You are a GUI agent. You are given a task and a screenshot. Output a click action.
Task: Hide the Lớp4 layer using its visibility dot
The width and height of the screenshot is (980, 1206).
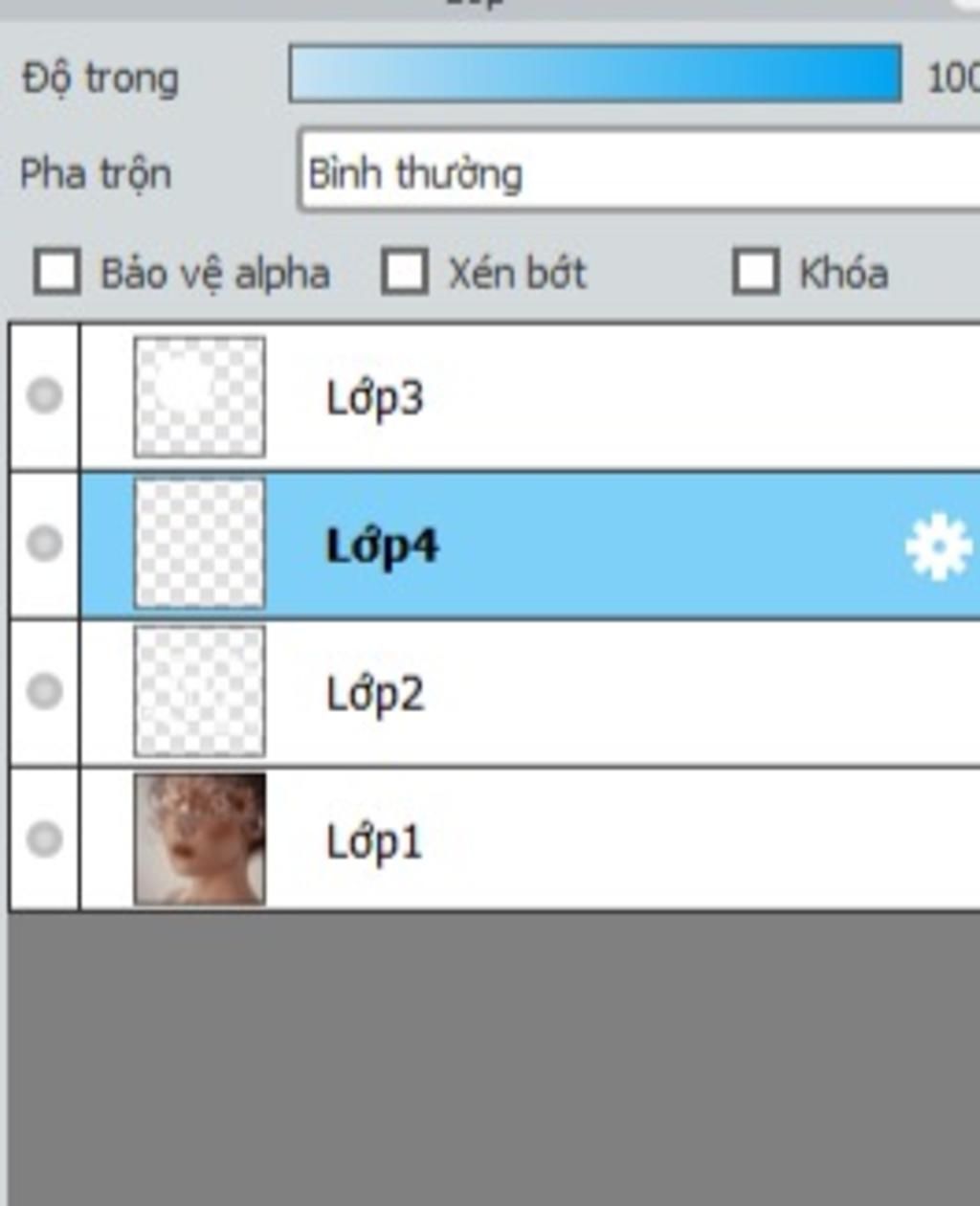pyautogui.click(x=44, y=543)
